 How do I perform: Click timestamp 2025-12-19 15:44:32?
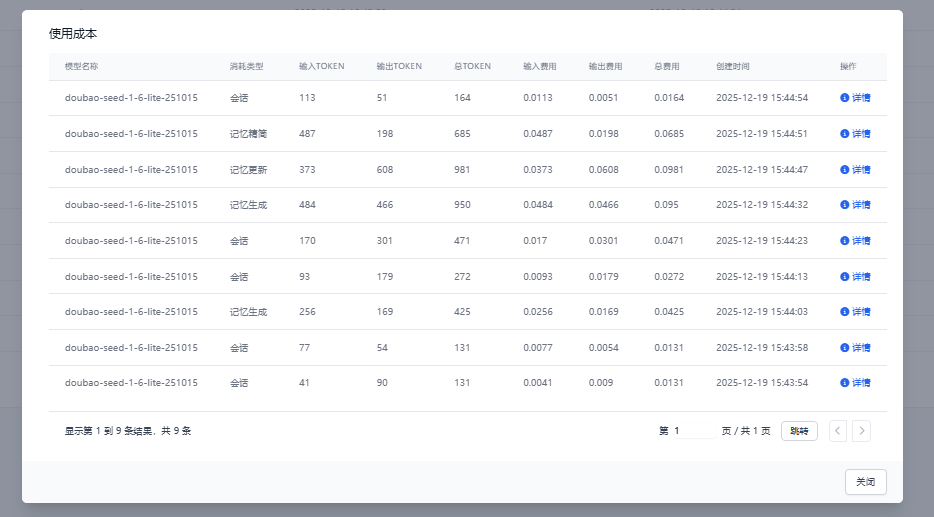tap(762, 205)
